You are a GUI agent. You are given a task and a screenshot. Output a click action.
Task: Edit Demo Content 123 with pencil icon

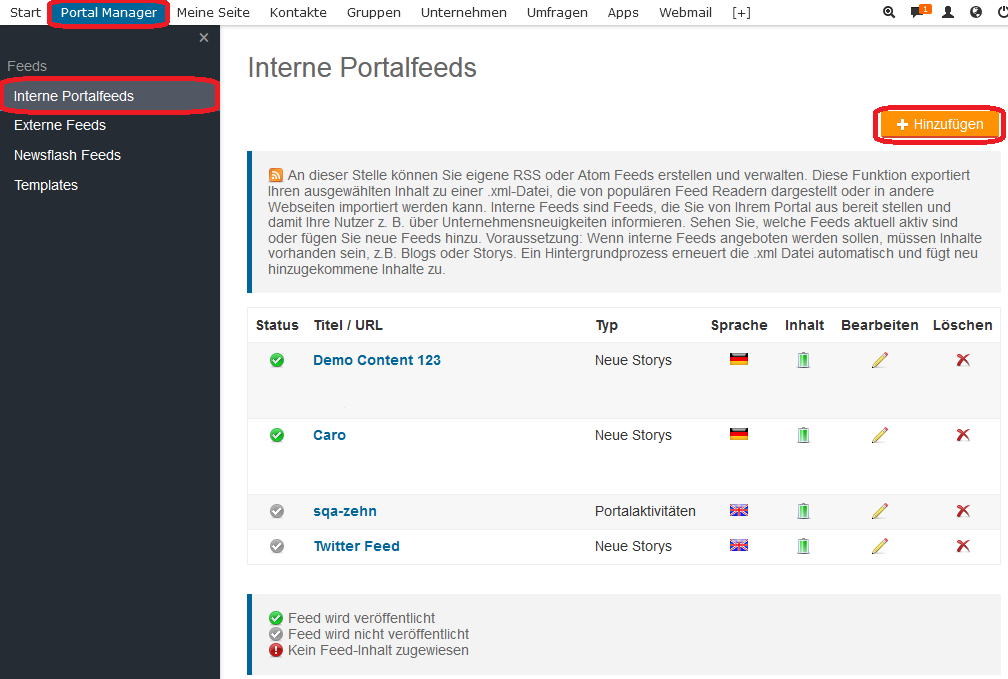879,360
